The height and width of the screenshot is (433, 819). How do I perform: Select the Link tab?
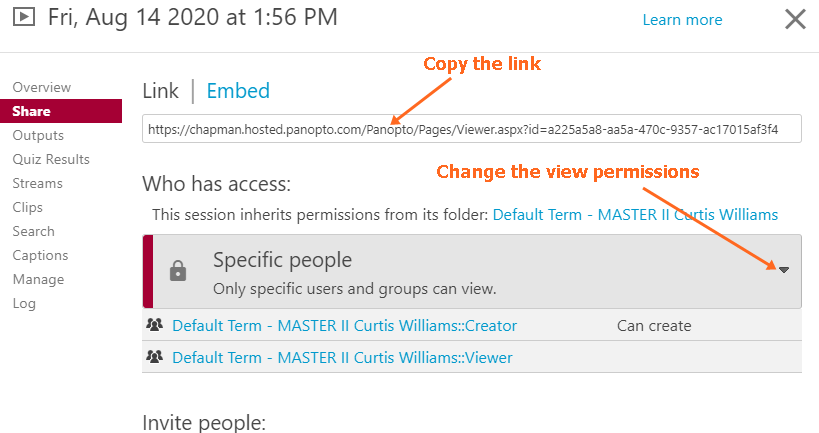[160, 91]
